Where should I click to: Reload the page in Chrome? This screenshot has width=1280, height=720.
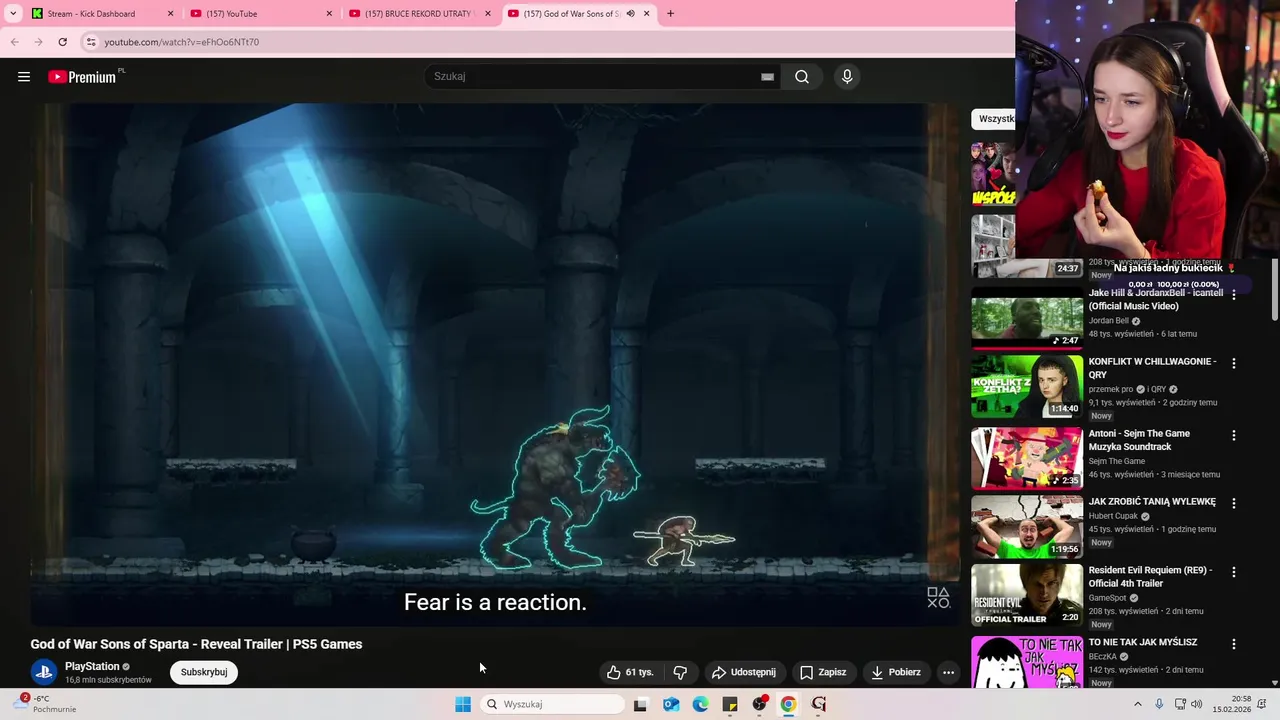click(62, 42)
